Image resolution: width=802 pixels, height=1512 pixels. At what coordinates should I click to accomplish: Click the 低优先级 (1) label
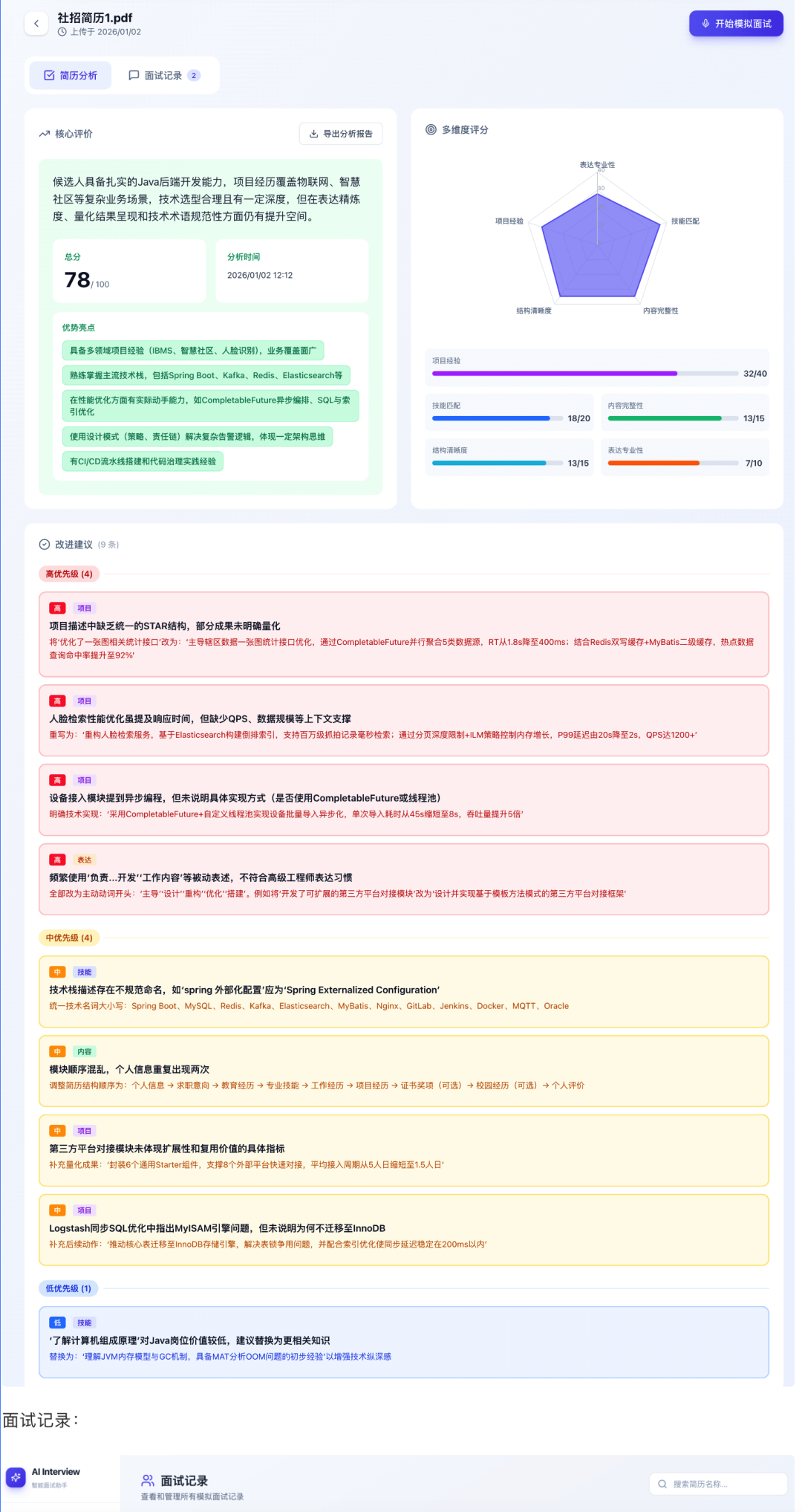(68, 1288)
